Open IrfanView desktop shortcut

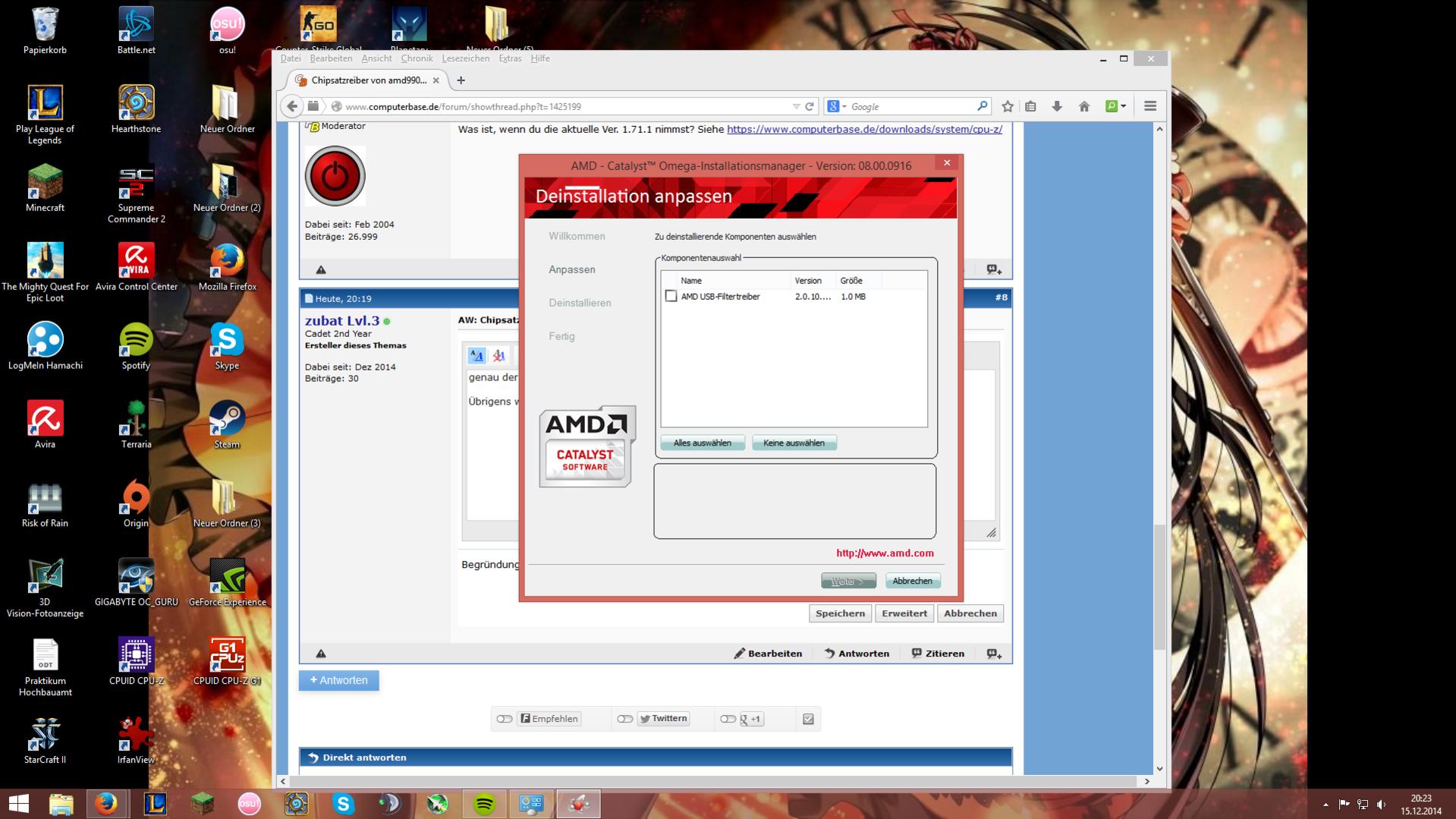[136, 742]
